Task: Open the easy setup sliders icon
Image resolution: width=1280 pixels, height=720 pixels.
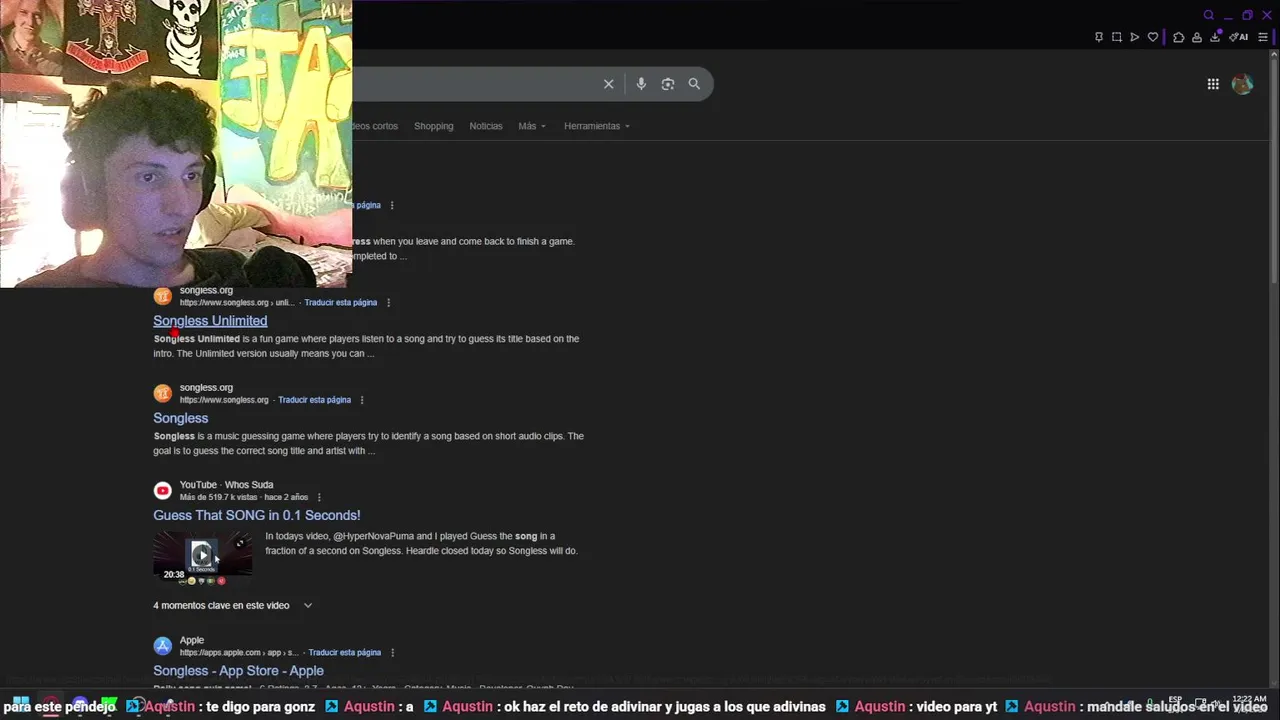Action: 1263,37
